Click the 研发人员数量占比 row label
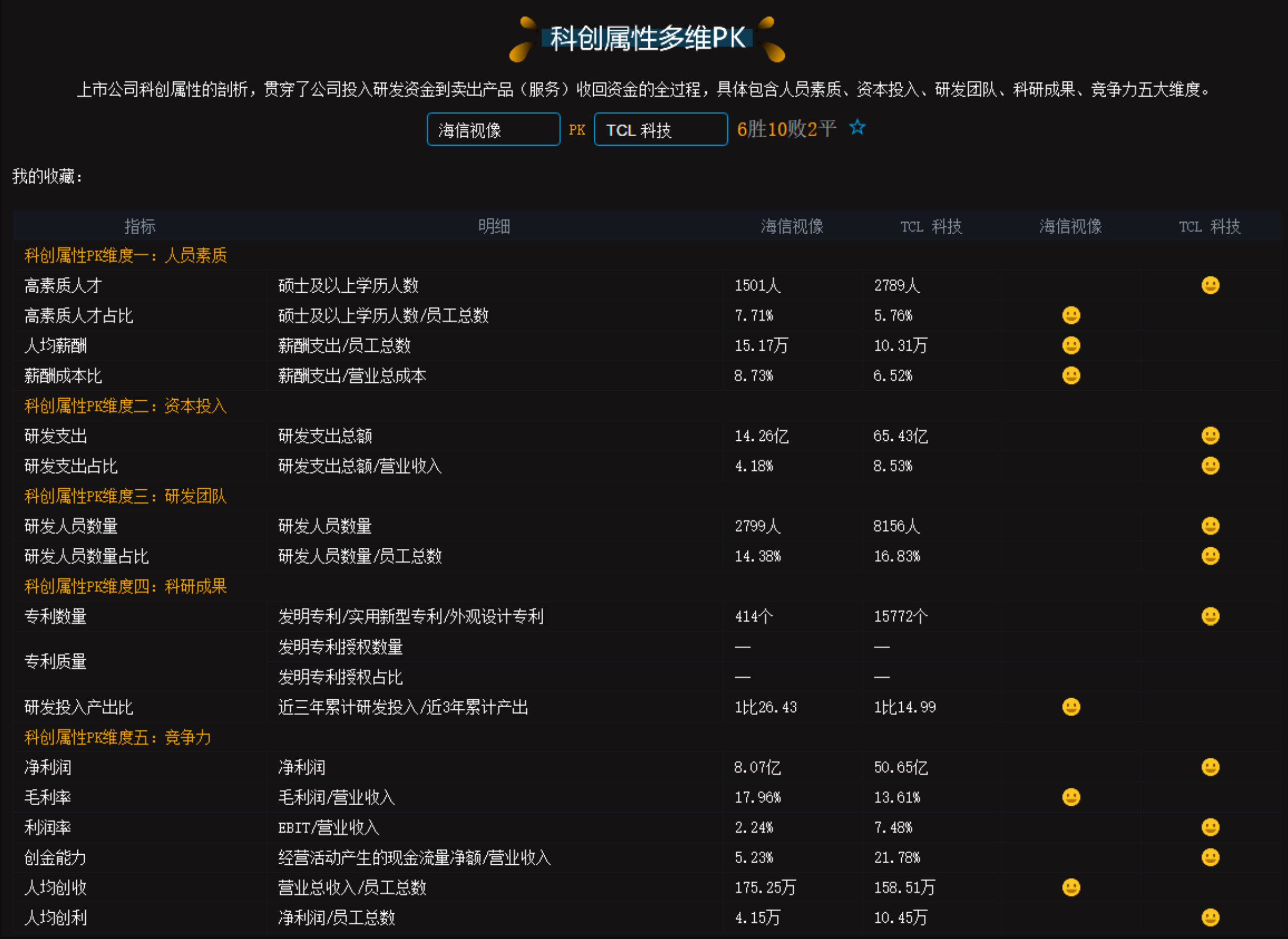This screenshot has width=1288, height=939. 86,557
